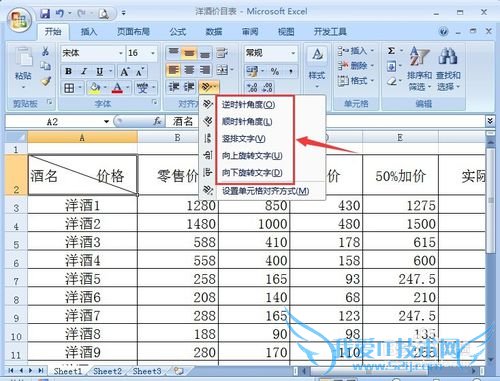Toggle Underline formatting
The image size is (500, 381).
(99, 71)
